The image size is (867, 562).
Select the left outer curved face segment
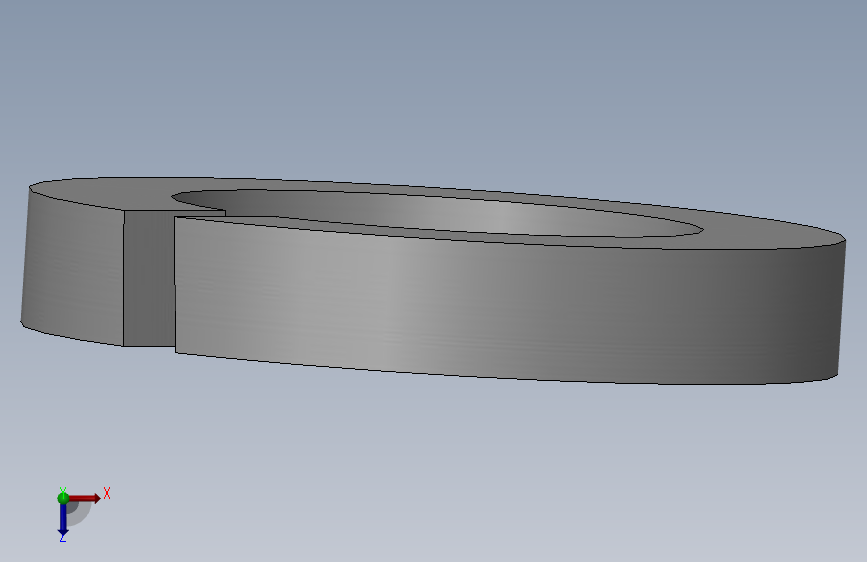click(x=72, y=266)
